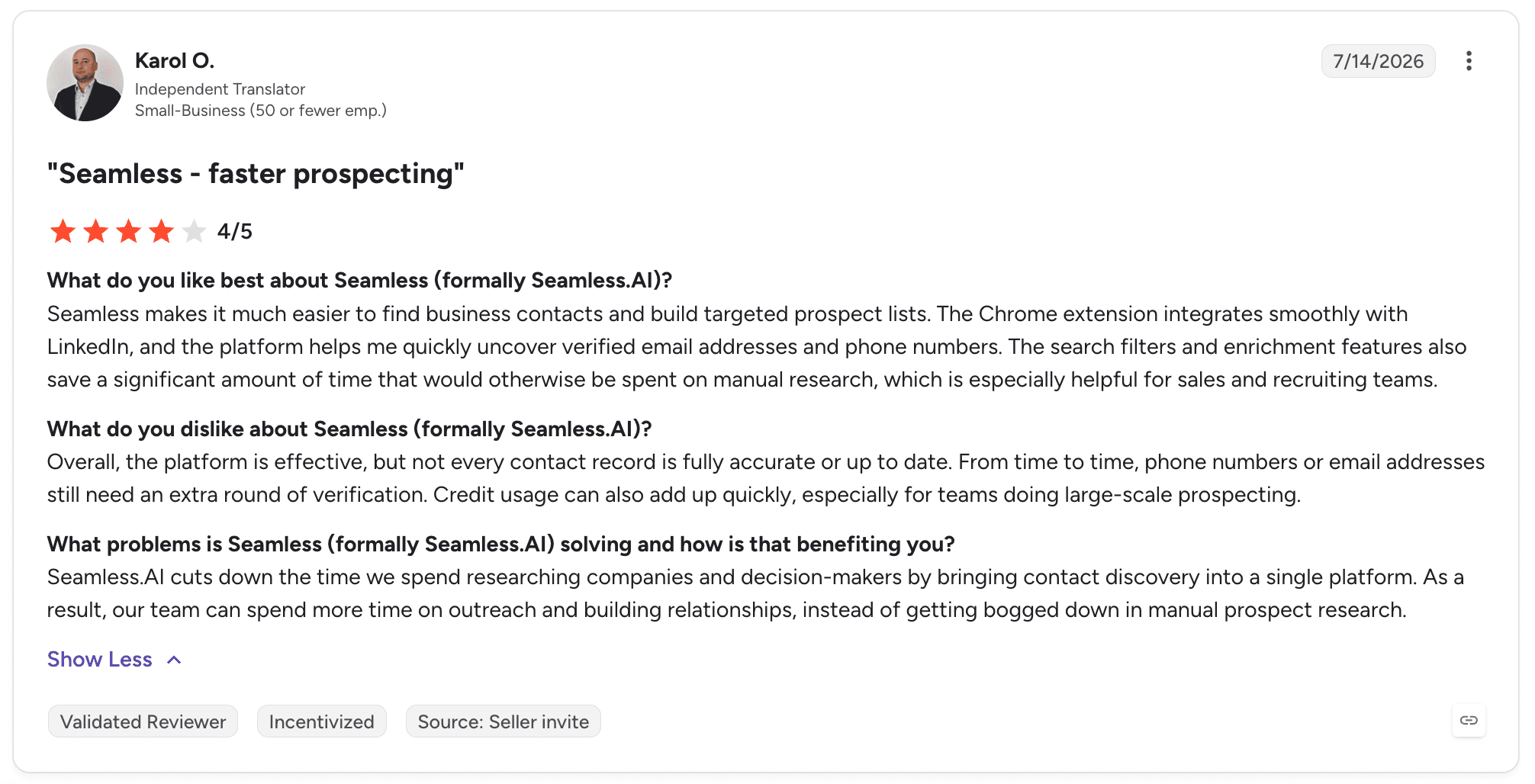Viewport: 1535px width, 784px height.
Task: Select the Incentivized badge
Action: click(x=322, y=721)
